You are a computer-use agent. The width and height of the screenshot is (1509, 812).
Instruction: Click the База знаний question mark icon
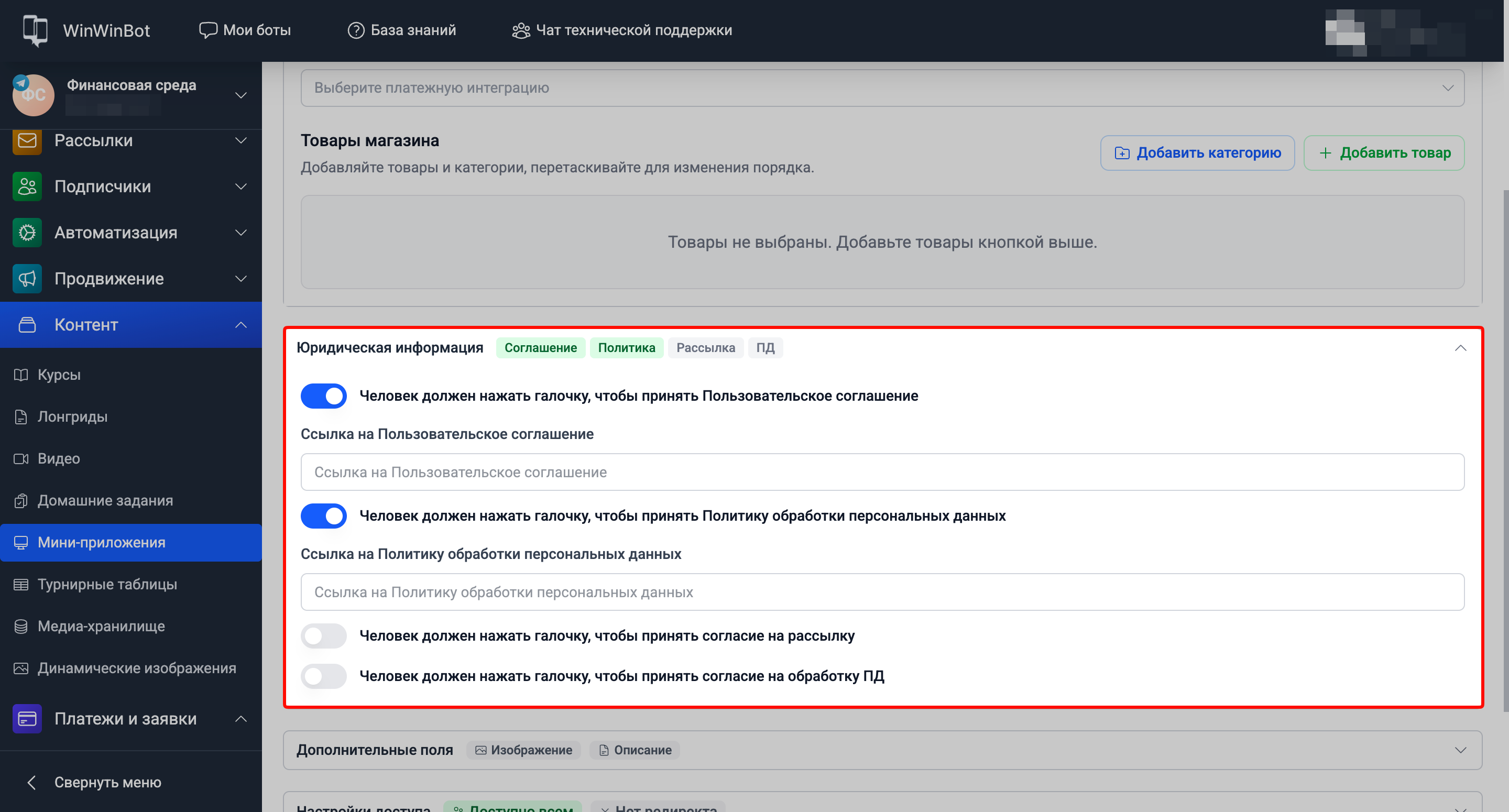(x=356, y=30)
